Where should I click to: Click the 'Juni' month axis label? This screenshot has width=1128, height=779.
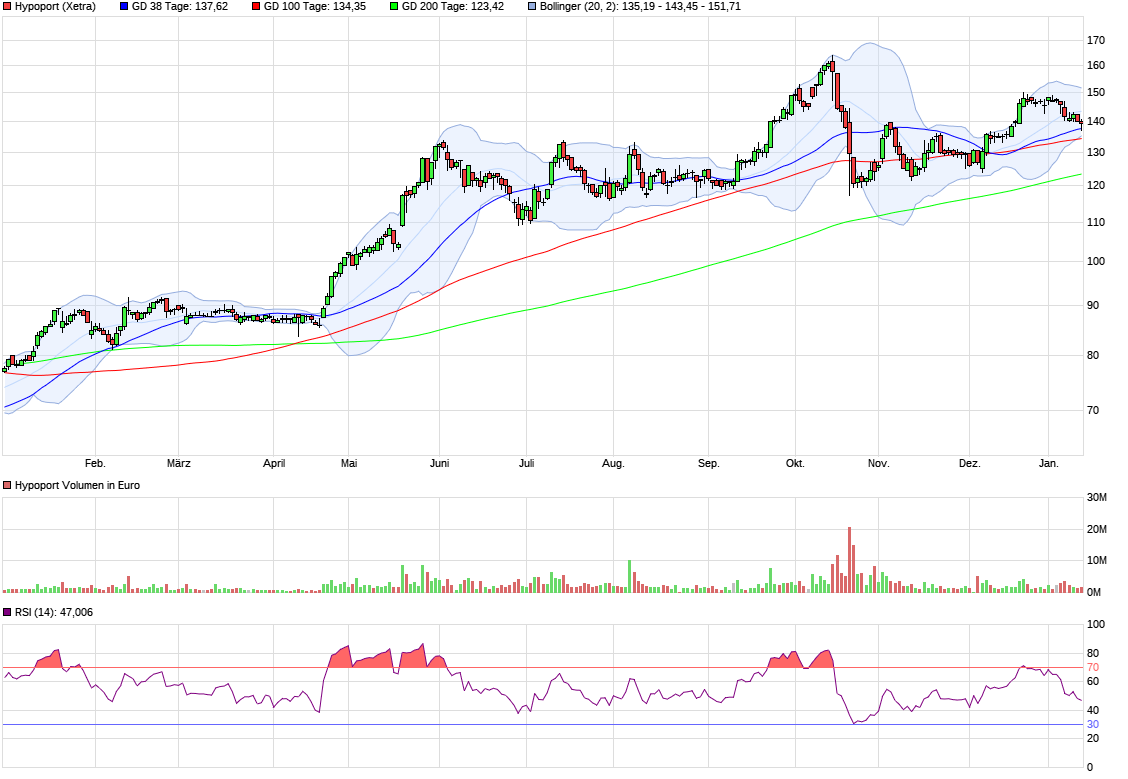pyautogui.click(x=440, y=463)
